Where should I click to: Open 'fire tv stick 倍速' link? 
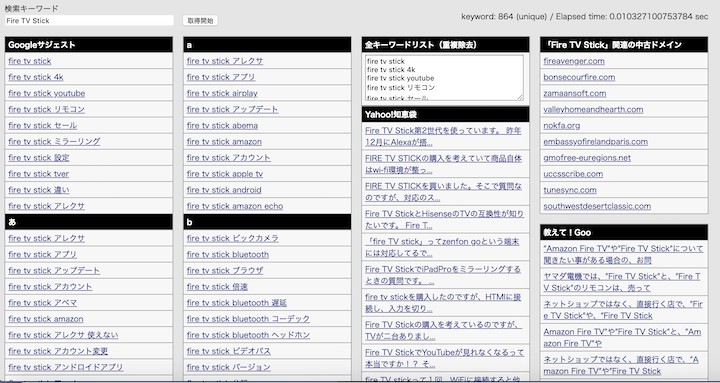[217, 287]
